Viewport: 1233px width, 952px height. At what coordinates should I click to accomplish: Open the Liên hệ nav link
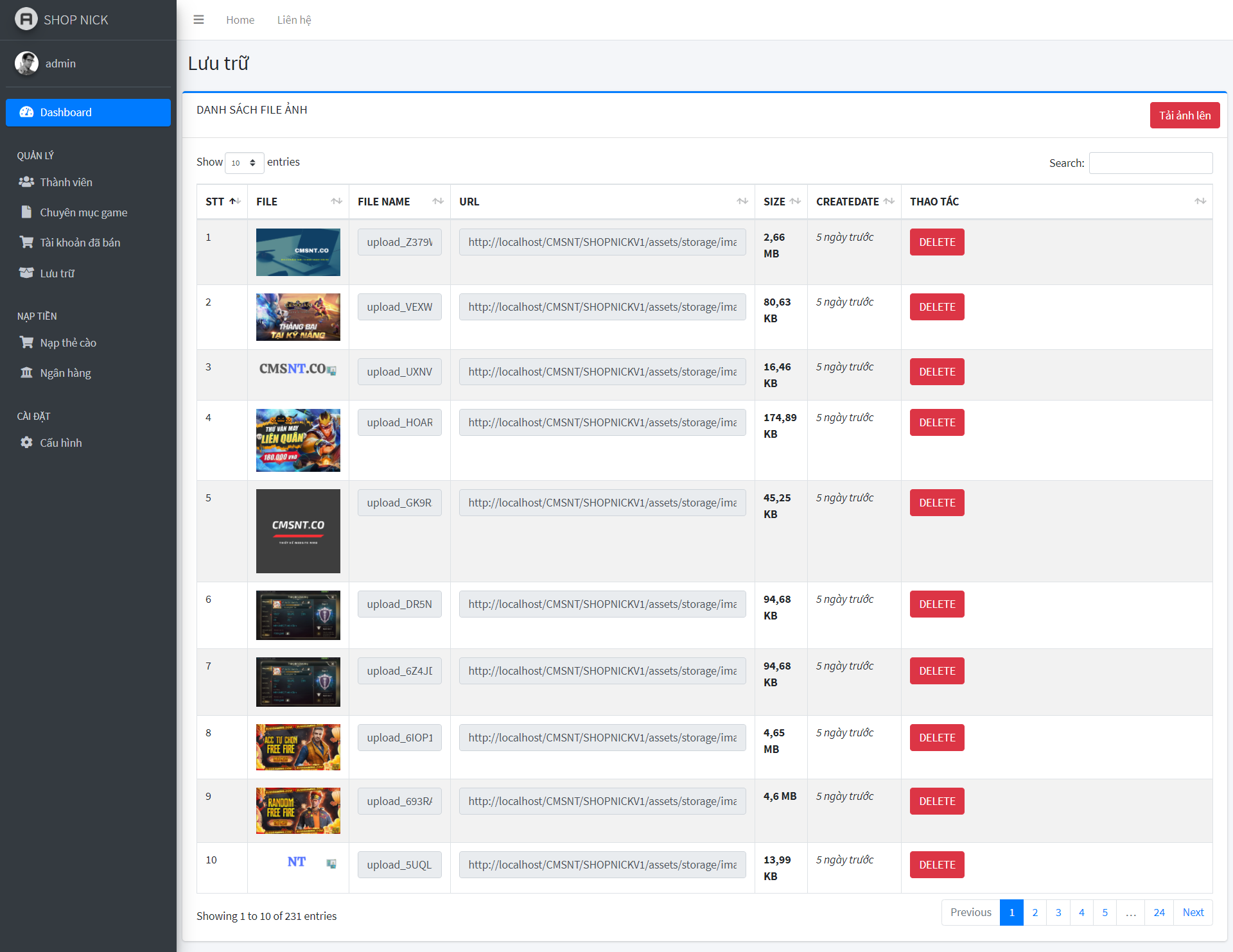[294, 20]
